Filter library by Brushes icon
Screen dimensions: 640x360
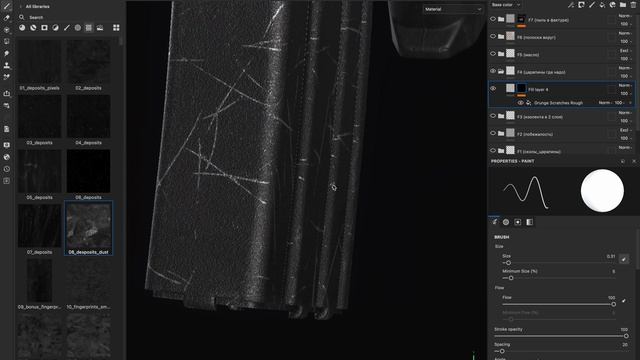[x=66, y=28]
